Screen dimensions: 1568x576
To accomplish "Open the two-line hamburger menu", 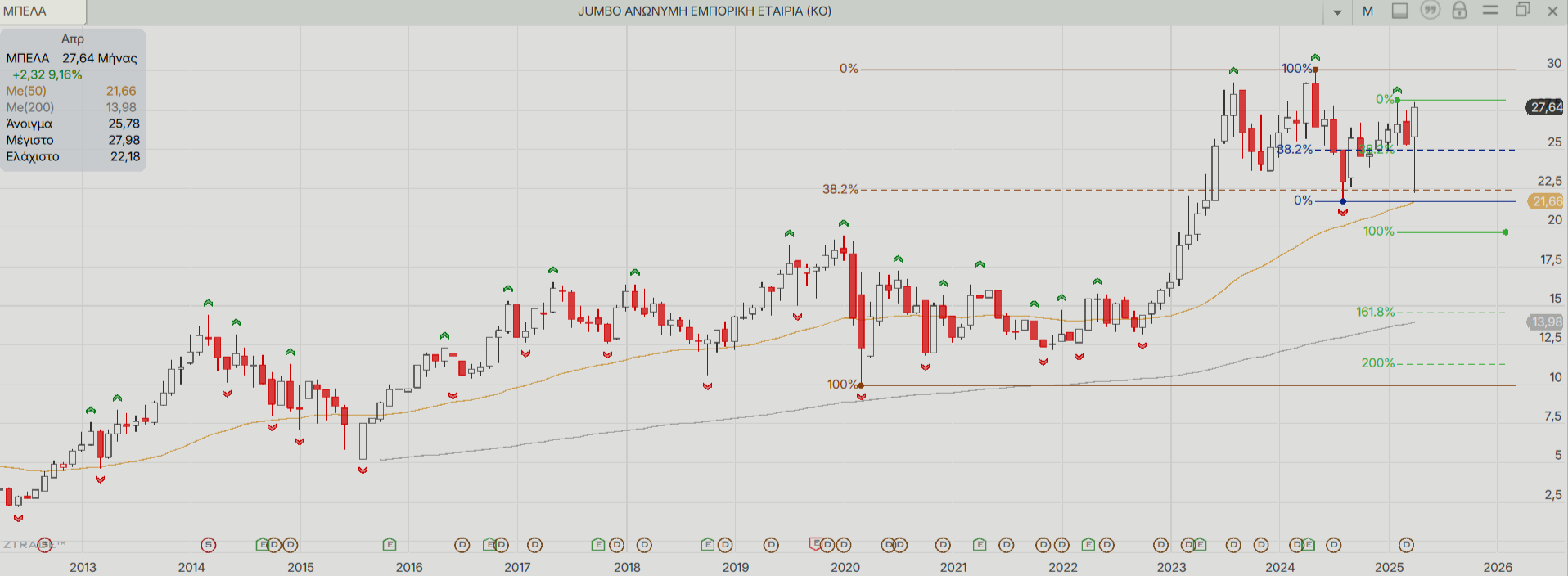I will coord(1490,11).
